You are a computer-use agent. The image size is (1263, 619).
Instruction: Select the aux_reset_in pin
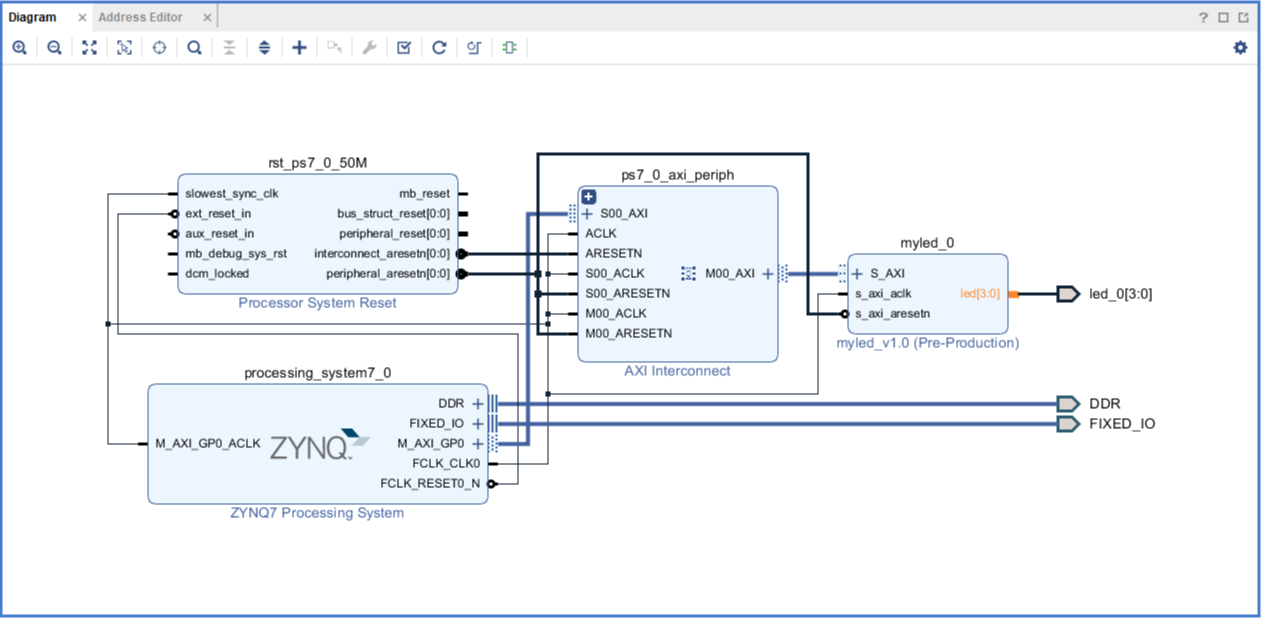[219, 234]
